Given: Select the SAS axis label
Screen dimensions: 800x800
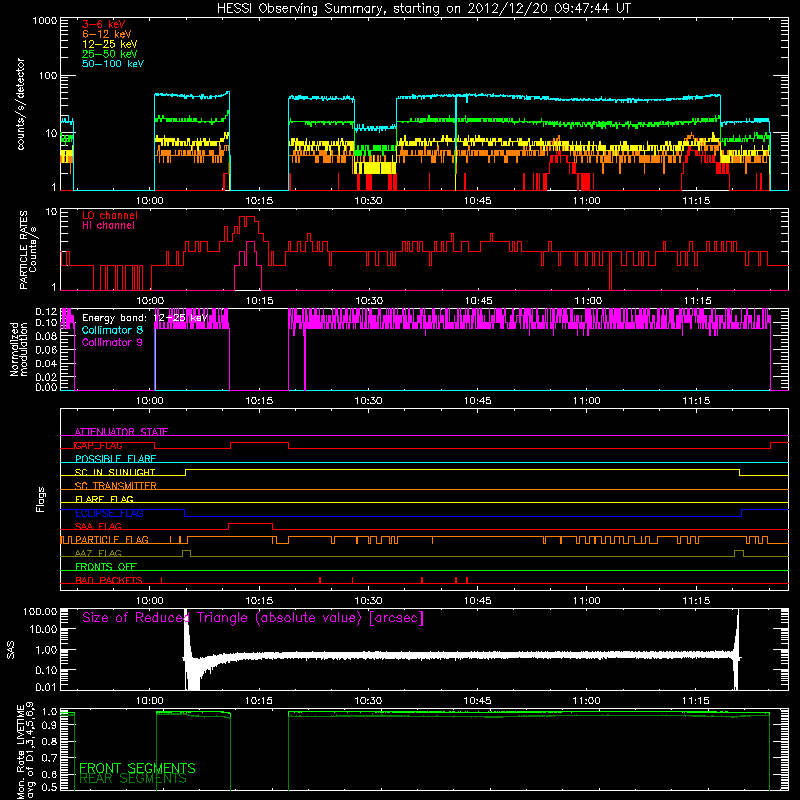Looking at the screenshot, I should coord(11,651).
